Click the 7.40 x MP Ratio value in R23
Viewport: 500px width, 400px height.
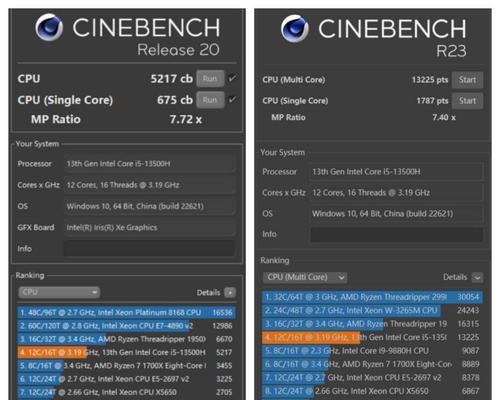point(444,117)
